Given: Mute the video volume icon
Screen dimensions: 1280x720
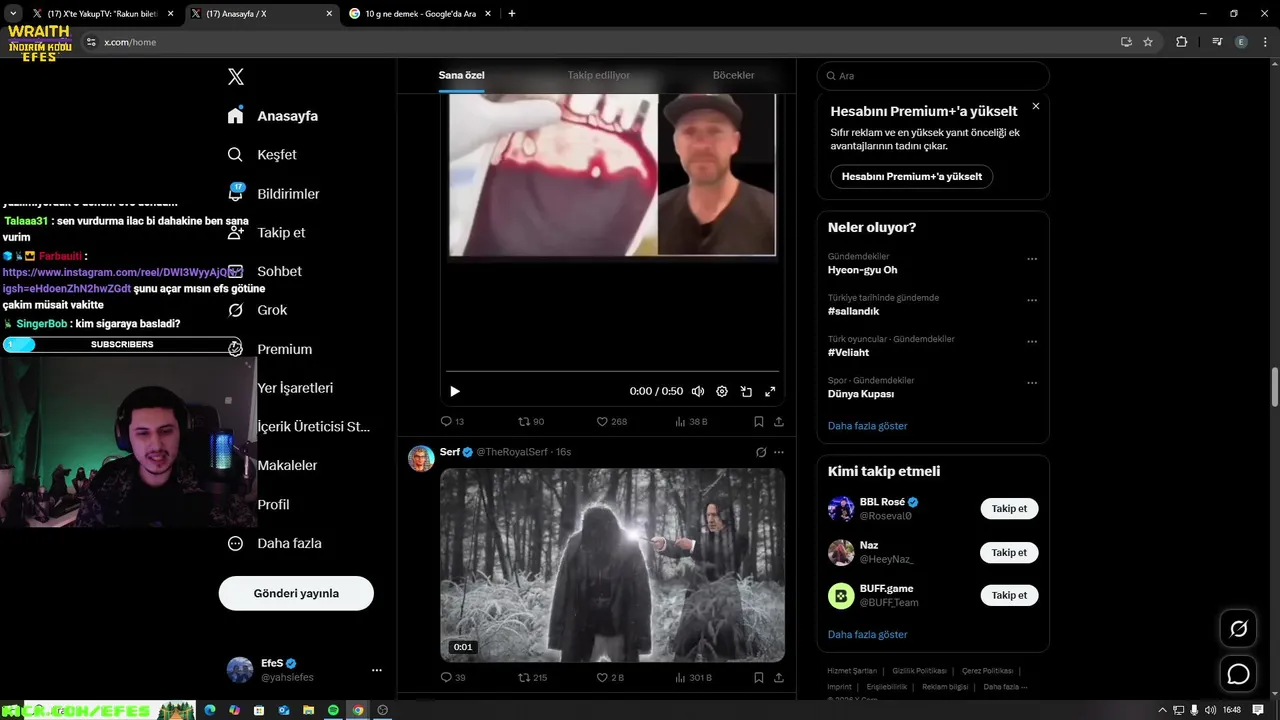Looking at the screenshot, I should 698,392.
